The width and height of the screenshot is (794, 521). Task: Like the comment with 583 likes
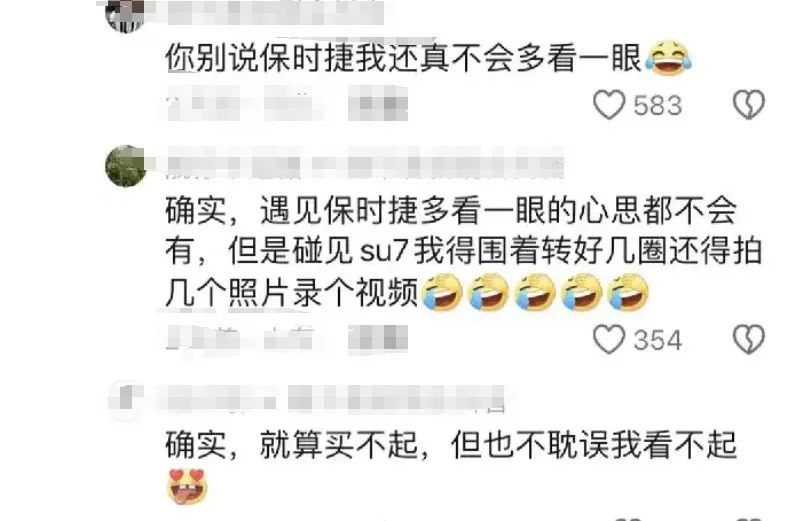tap(609, 105)
